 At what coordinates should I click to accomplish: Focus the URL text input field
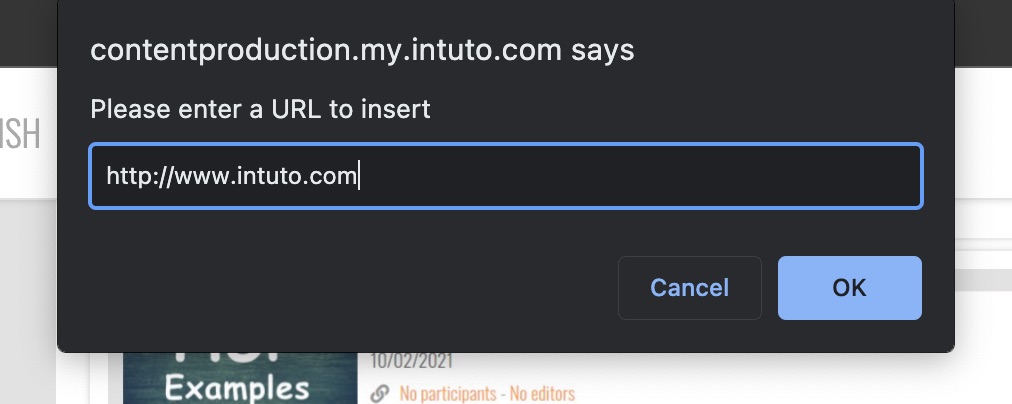click(505, 177)
